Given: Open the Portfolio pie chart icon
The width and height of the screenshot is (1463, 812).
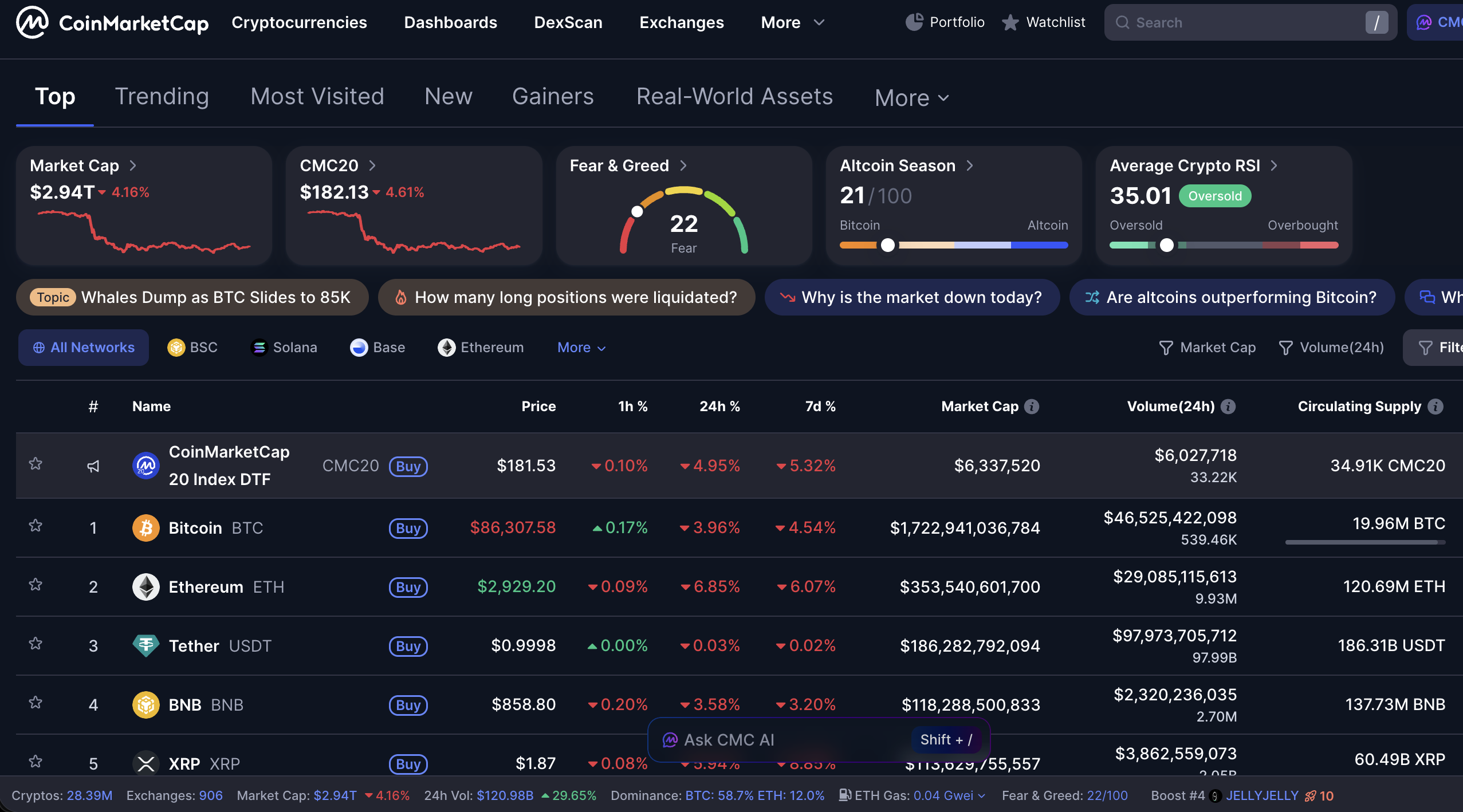Looking at the screenshot, I should tap(914, 22).
